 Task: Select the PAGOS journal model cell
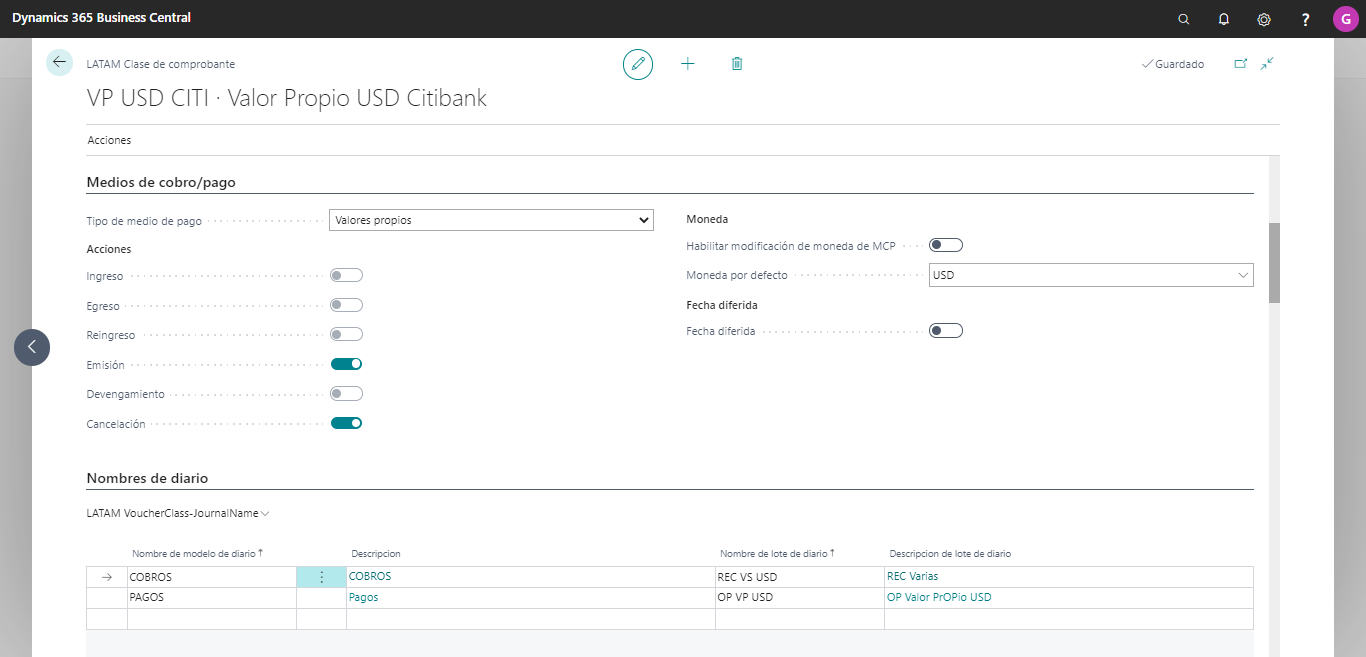(x=212, y=598)
